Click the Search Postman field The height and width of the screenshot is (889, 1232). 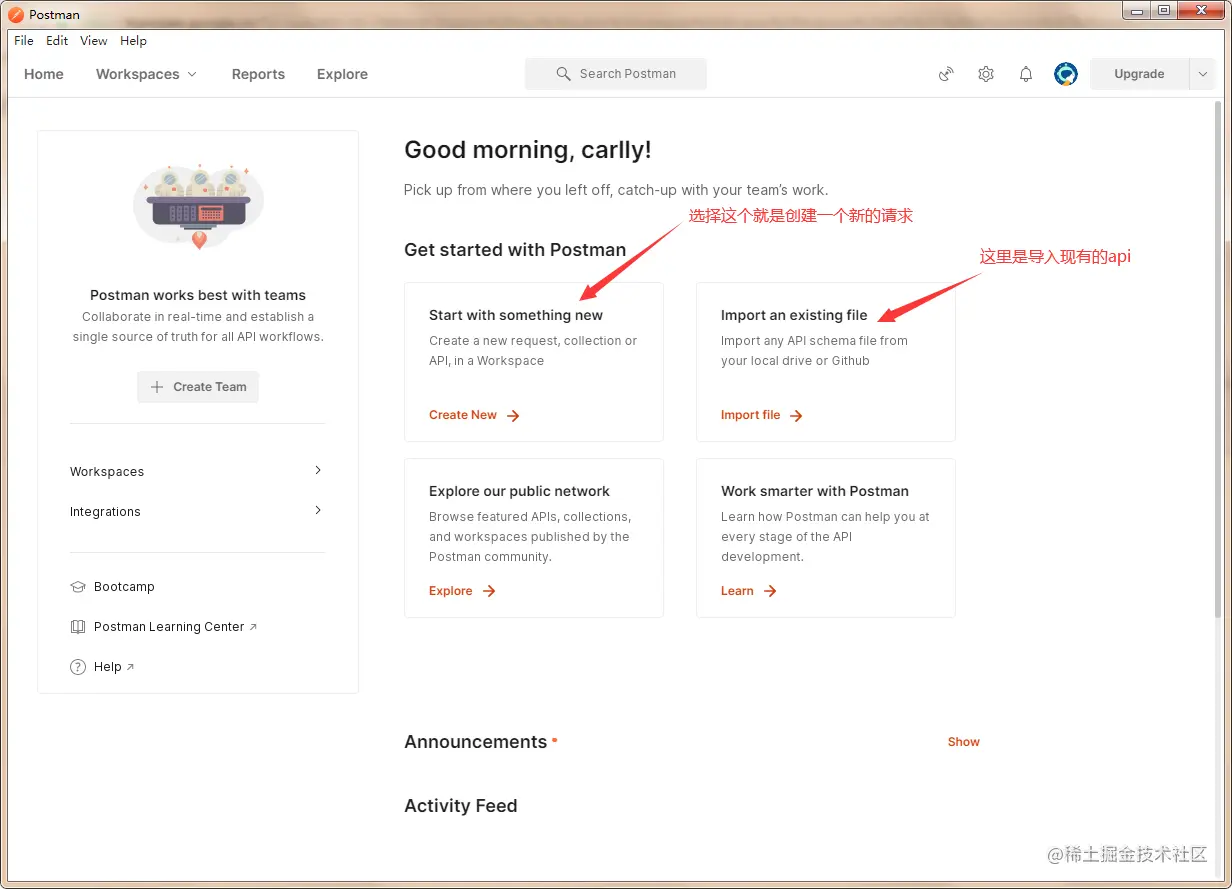[616, 74]
